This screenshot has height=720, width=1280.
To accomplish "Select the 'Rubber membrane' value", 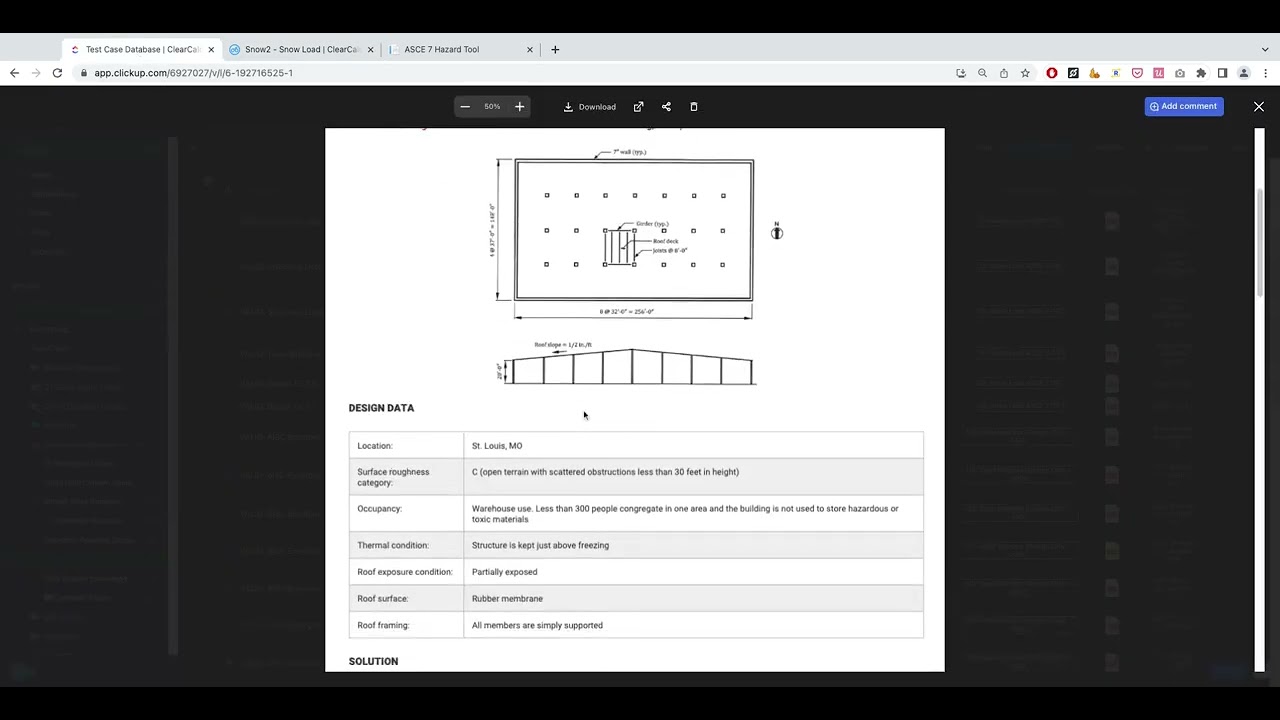I will click(507, 599).
